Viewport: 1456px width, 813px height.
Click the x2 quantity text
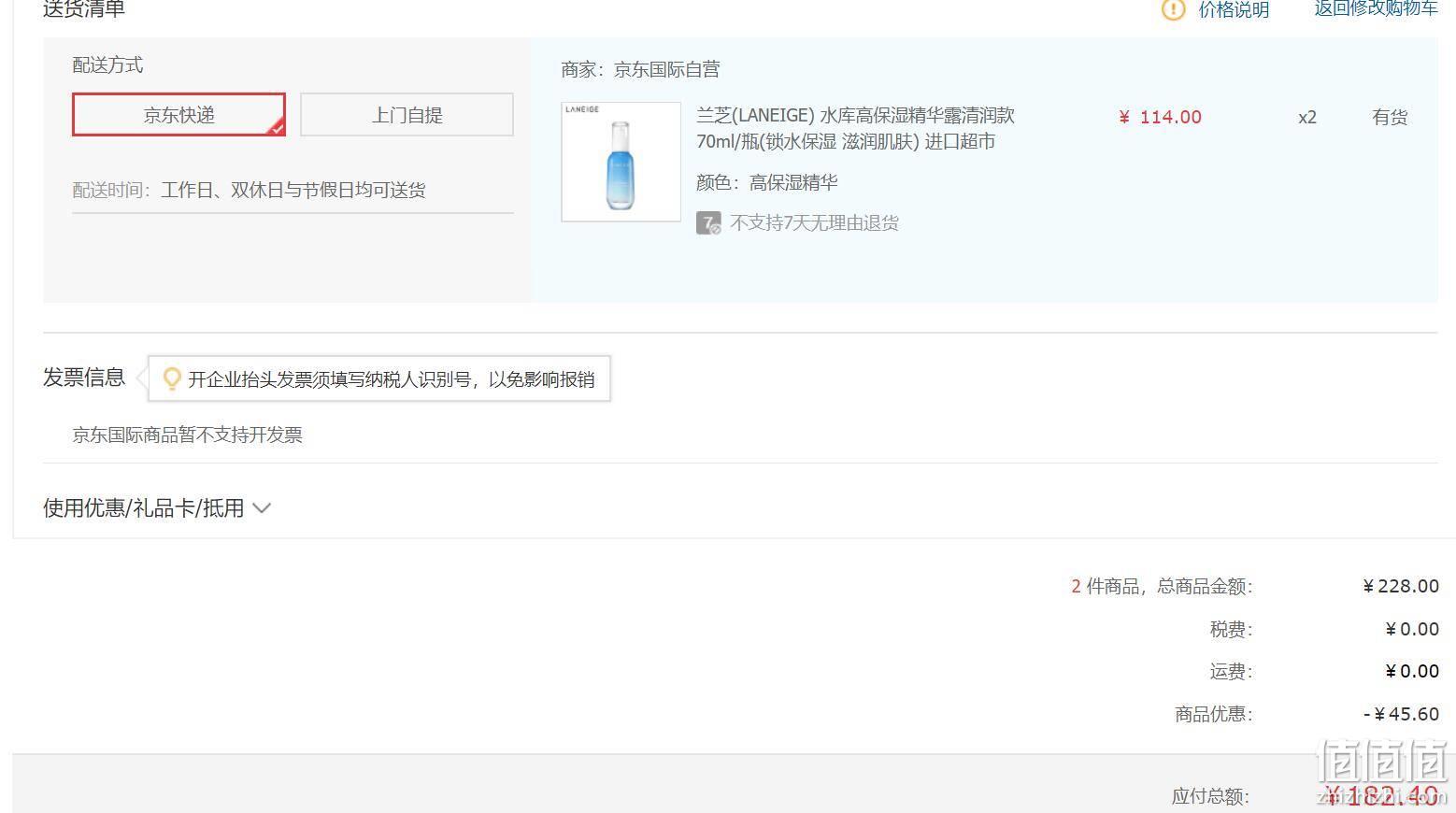[x=1306, y=117]
